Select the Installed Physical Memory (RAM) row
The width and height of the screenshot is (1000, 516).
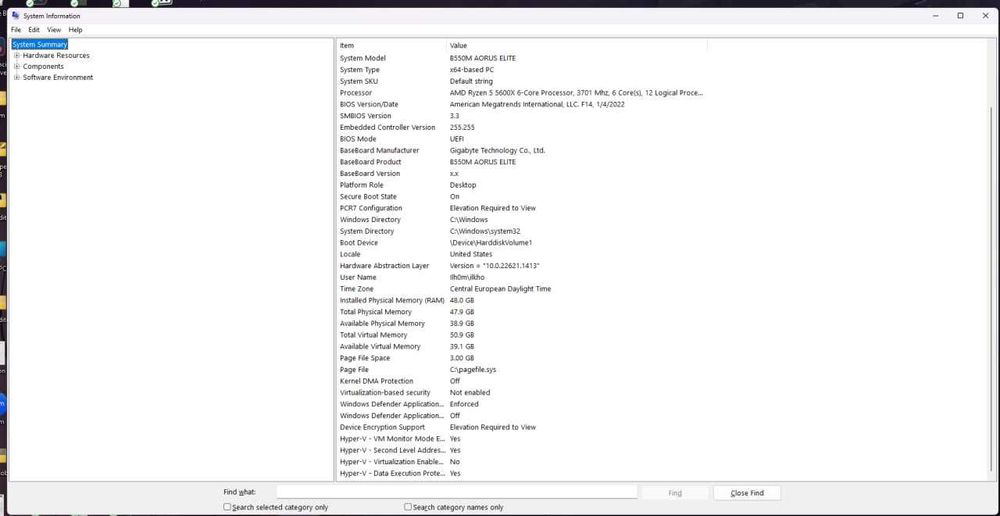click(x=522, y=300)
